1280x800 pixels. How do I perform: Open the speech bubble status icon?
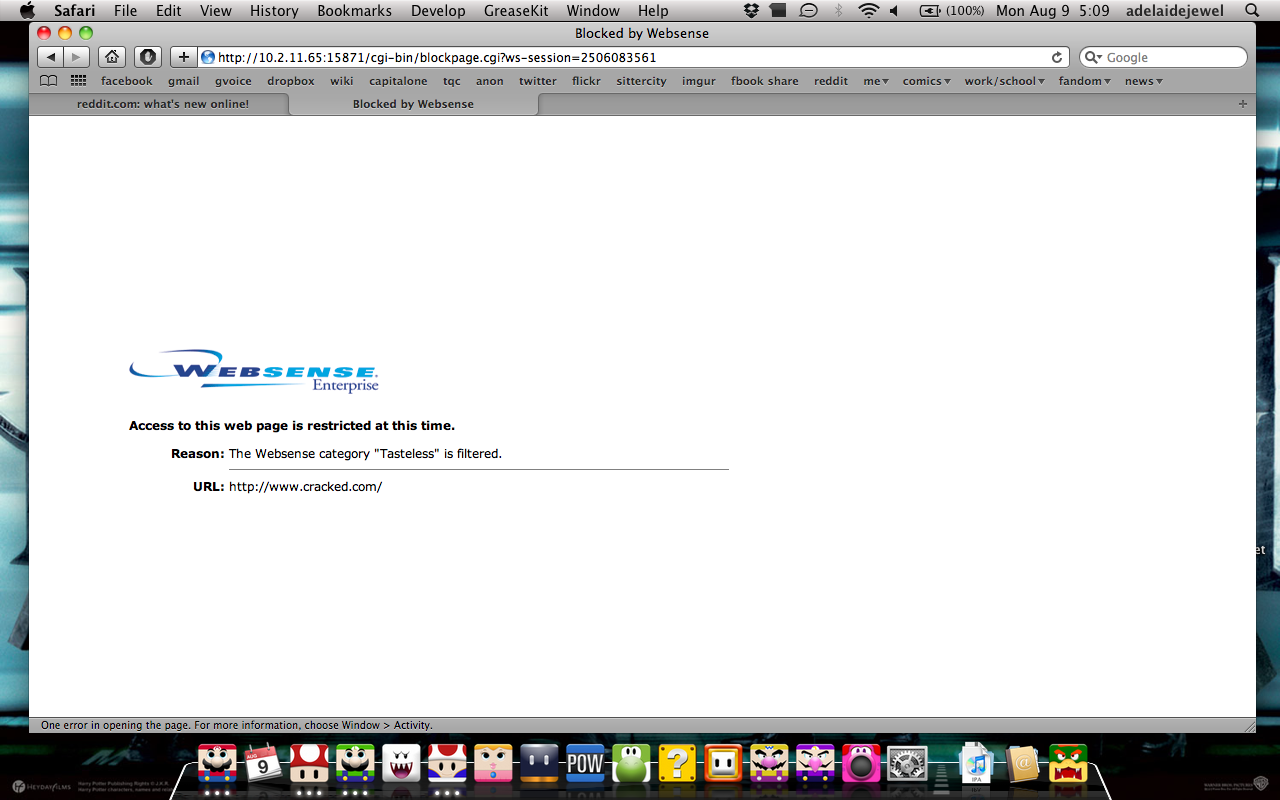809,10
